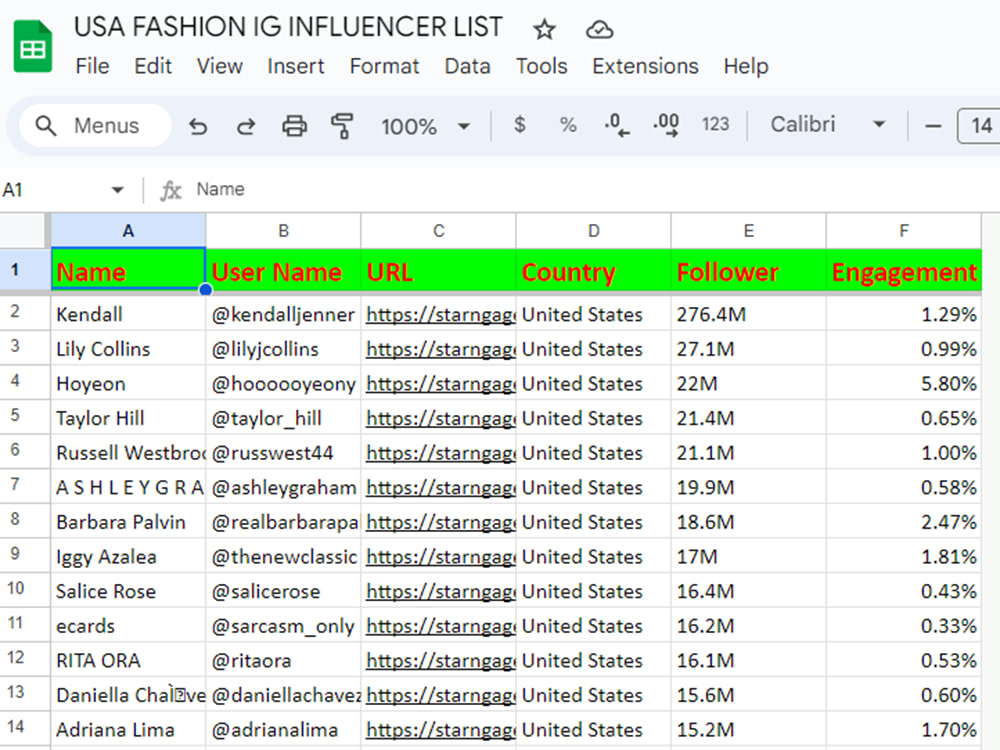Open the Google Sheets home icon

coord(33,46)
